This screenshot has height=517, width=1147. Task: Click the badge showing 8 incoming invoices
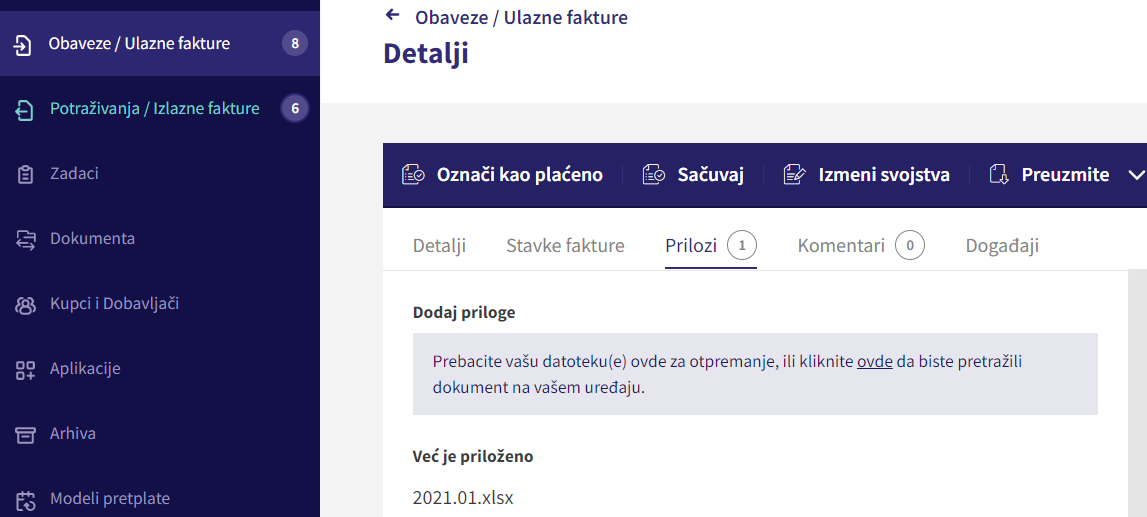tap(295, 44)
